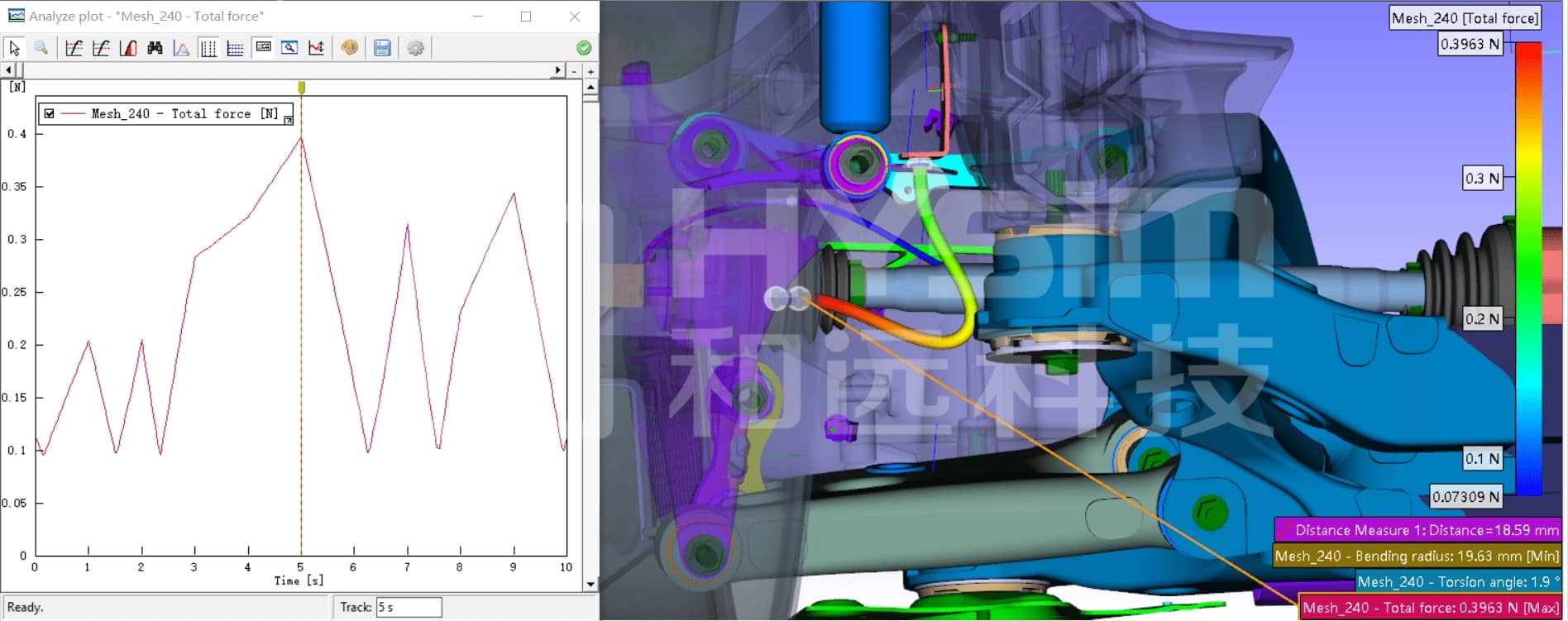Click the Track time input field

coord(409,607)
